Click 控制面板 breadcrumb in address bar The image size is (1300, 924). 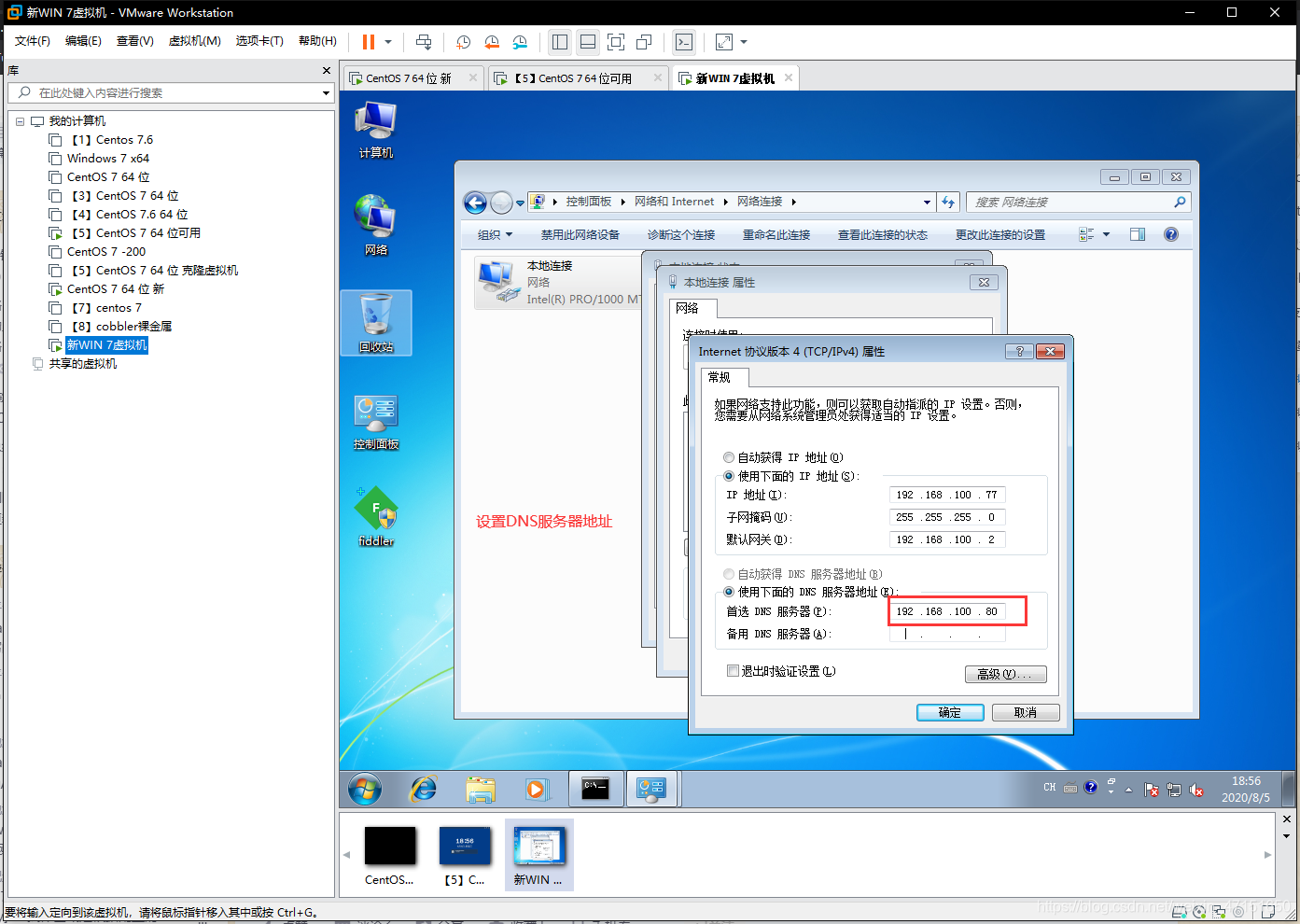[588, 202]
